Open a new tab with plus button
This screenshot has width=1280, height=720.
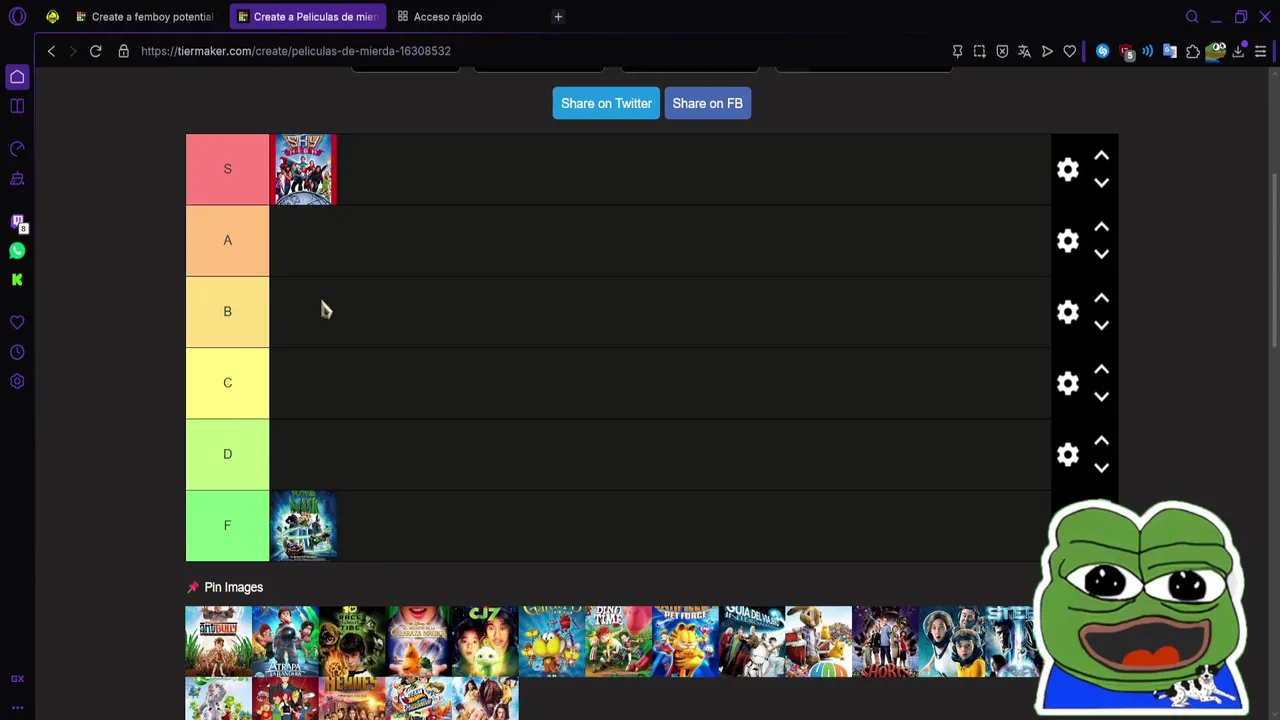(x=558, y=17)
